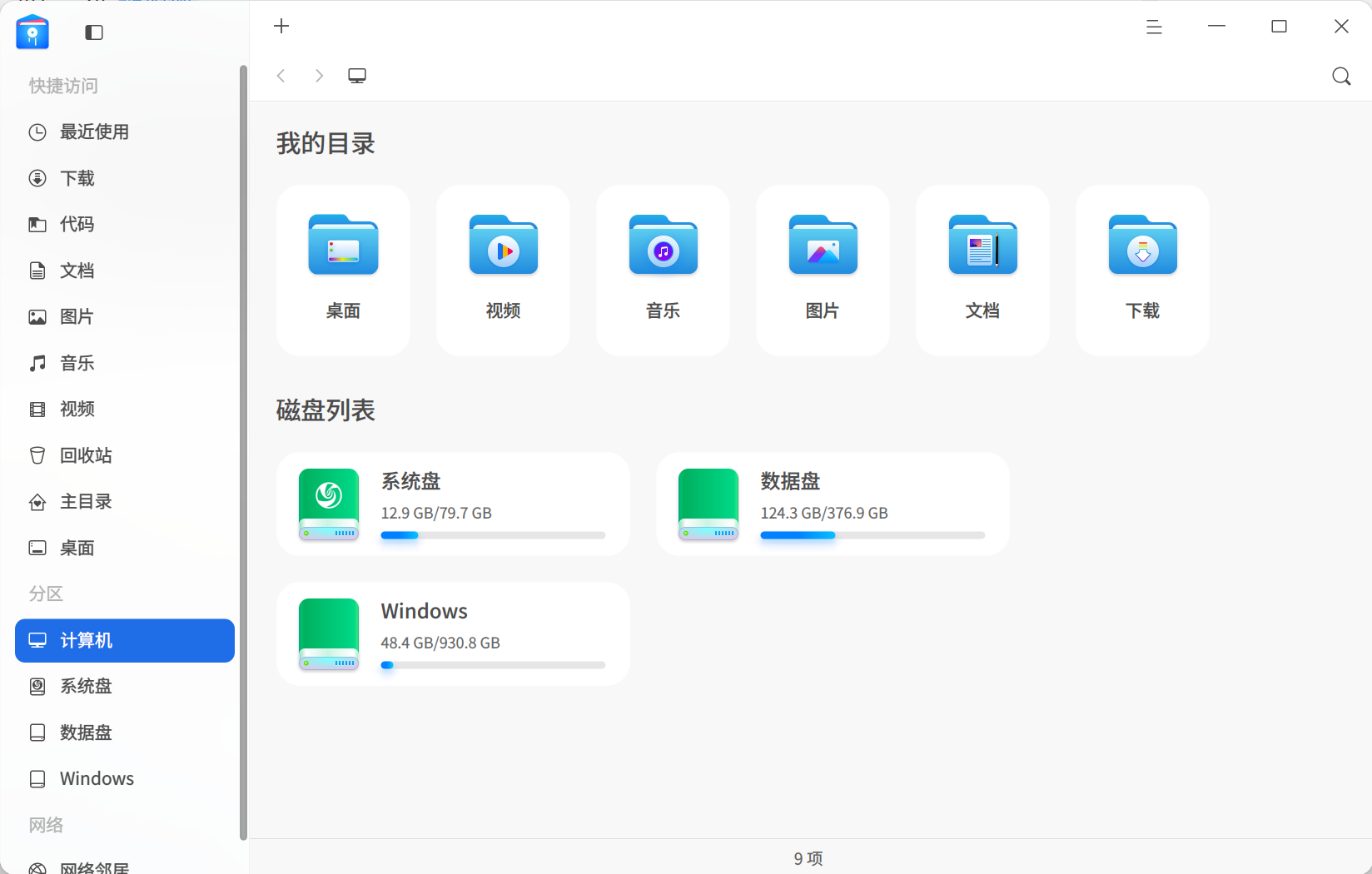Toggle the sidebar panel icon

click(x=94, y=32)
